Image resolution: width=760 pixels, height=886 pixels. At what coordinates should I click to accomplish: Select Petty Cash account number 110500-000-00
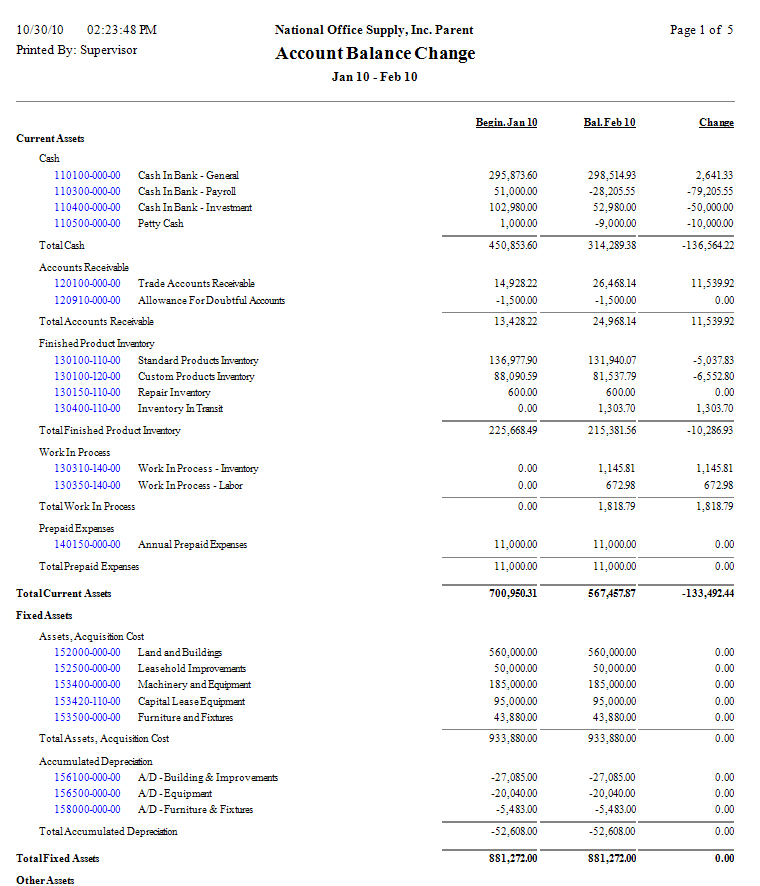(87, 224)
